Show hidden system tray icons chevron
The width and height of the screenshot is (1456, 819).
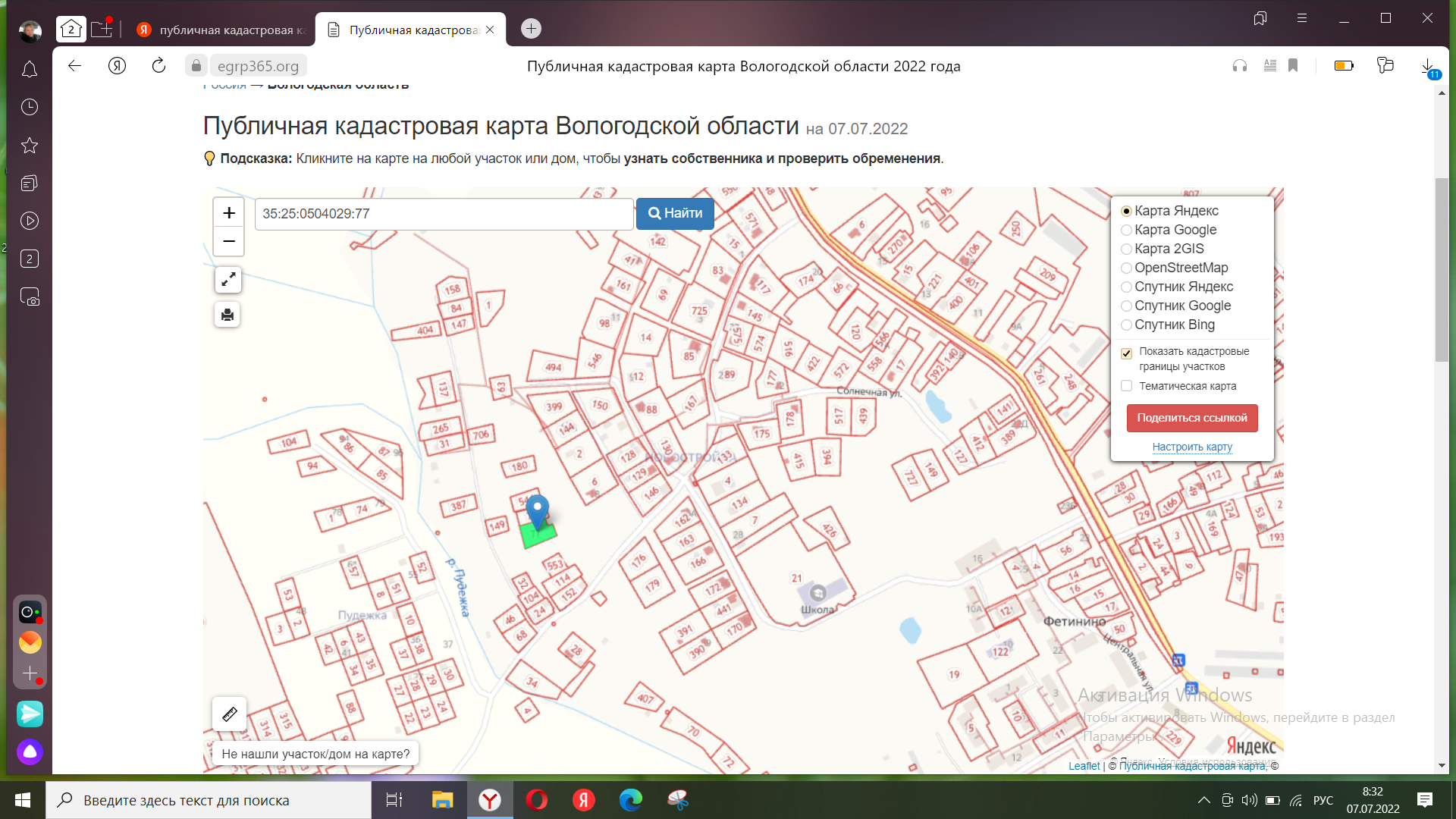1203,800
